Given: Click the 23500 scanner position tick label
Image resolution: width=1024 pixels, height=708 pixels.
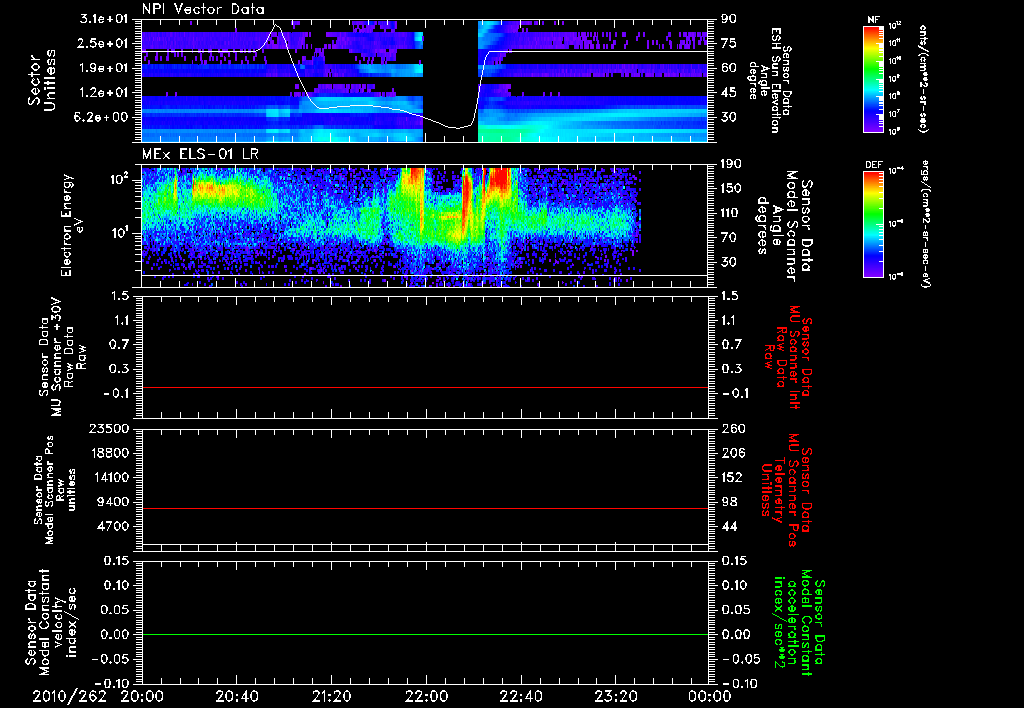Looking at the screenshot, I should tap(108, 429).
